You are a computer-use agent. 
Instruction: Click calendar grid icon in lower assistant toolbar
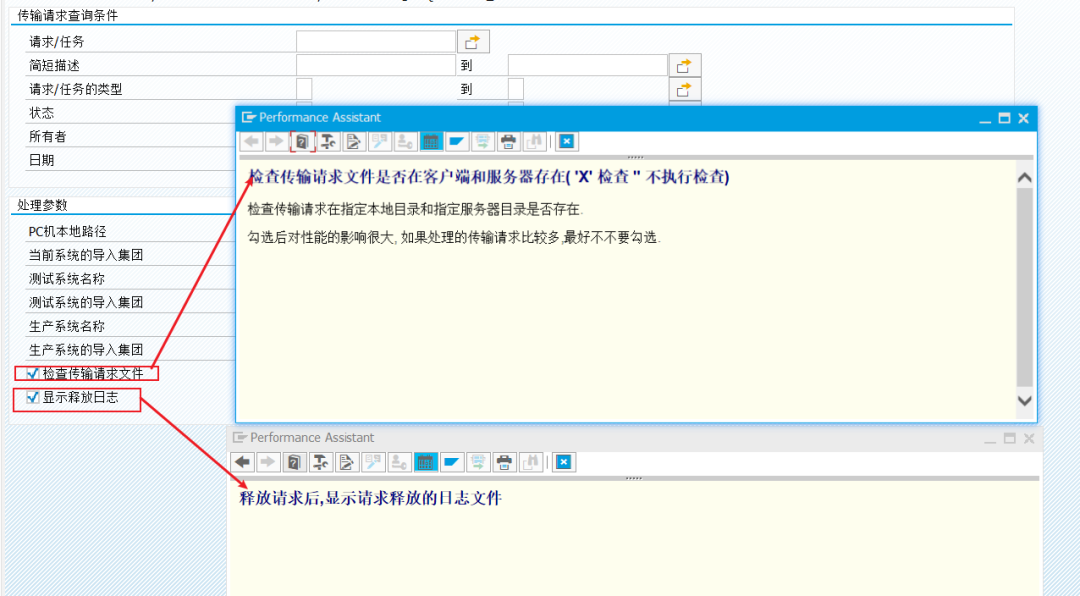tap(425, 462)
